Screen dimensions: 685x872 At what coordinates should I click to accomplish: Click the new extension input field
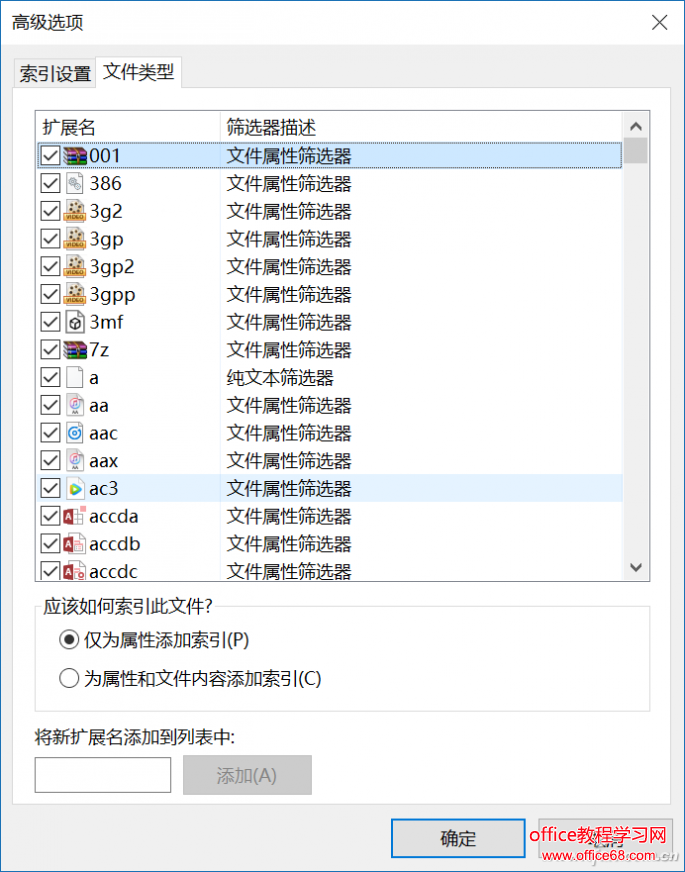tap(103, 775)
